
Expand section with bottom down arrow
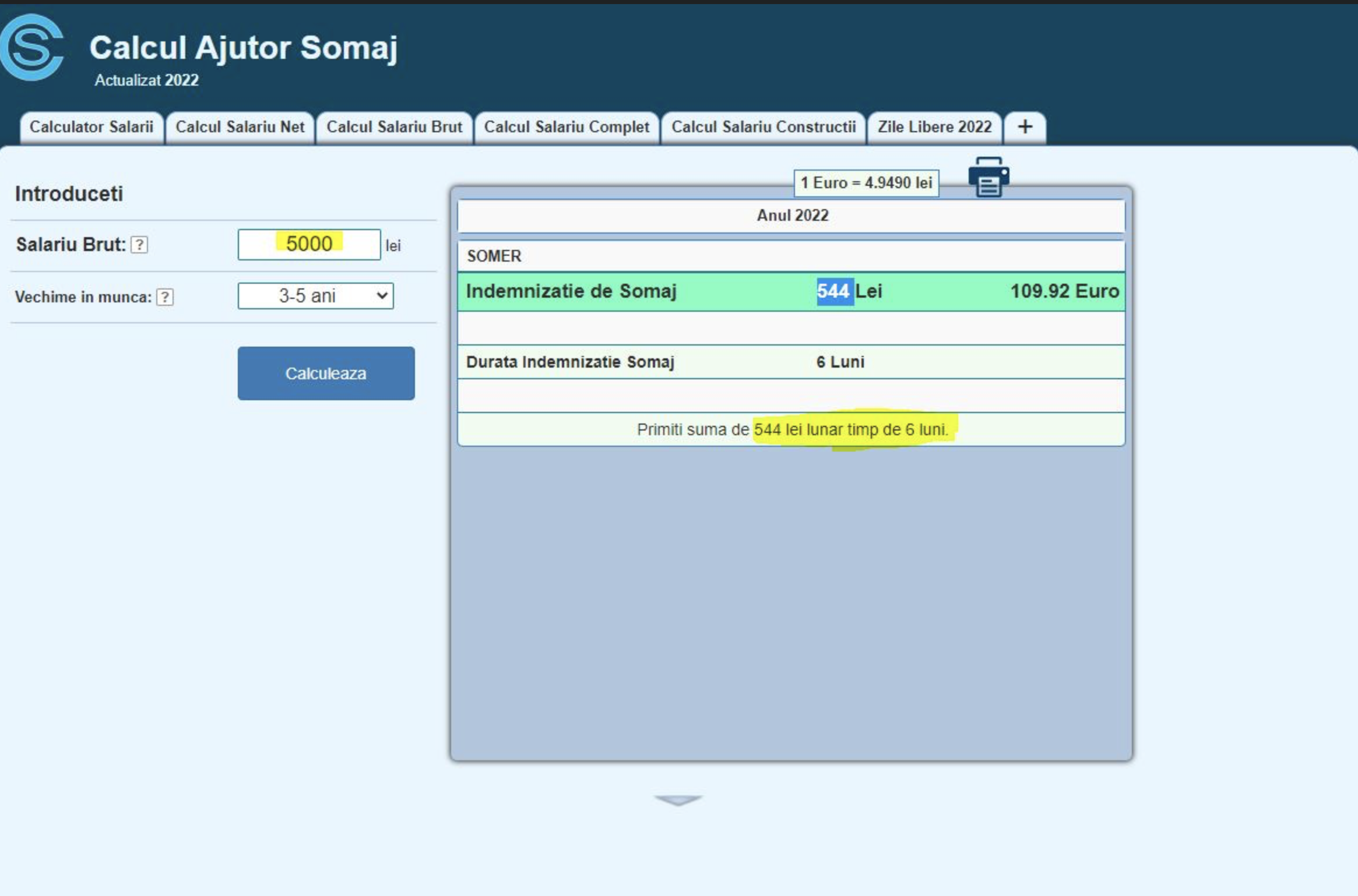pyautogui.click(x=678, y=800)
